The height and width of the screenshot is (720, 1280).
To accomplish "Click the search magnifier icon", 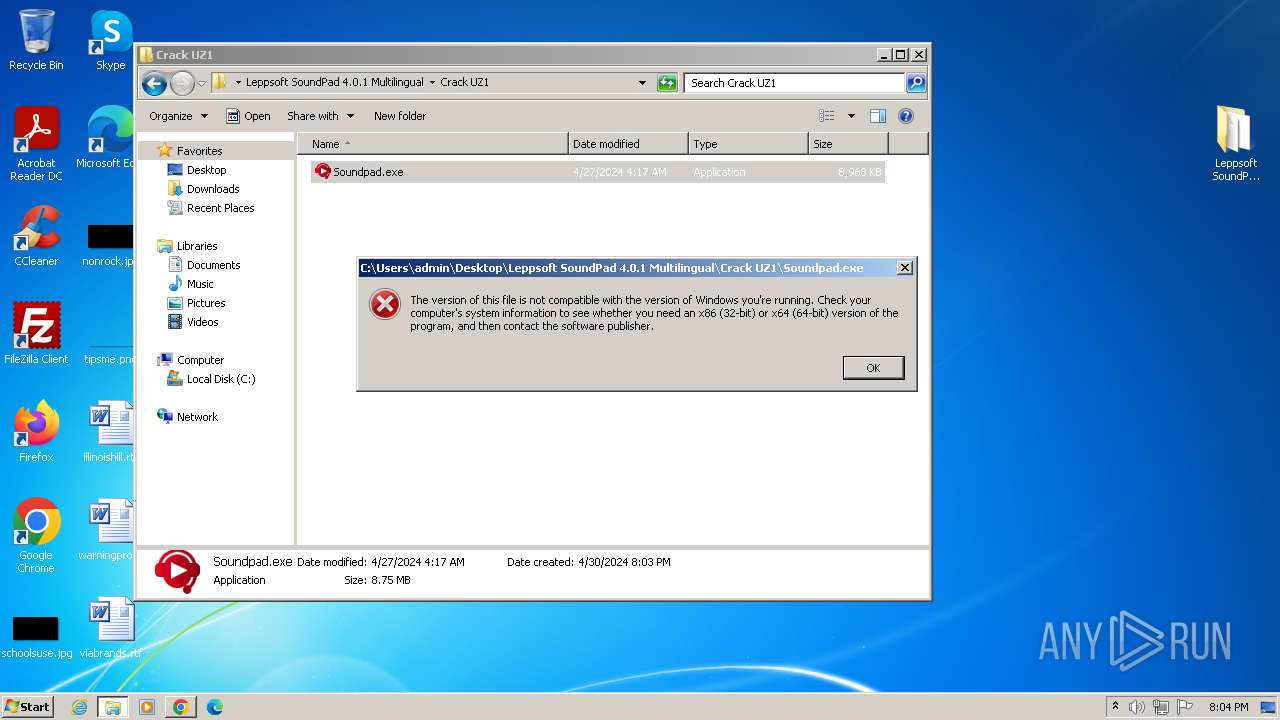I will pyautogui.click(x=916, y=83).
